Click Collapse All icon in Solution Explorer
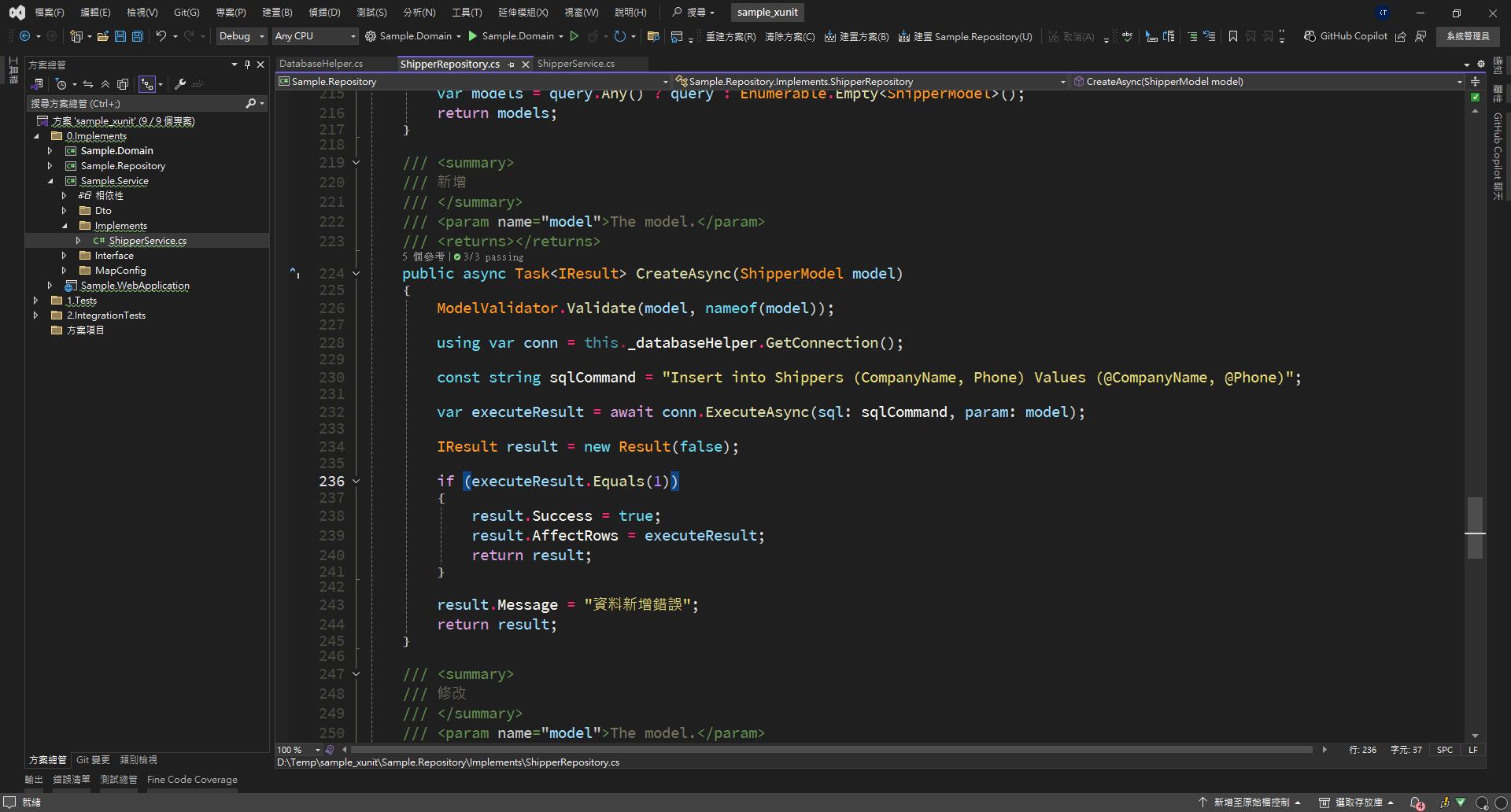This screenshot has height=812, width=1511. tap(105, 84)
